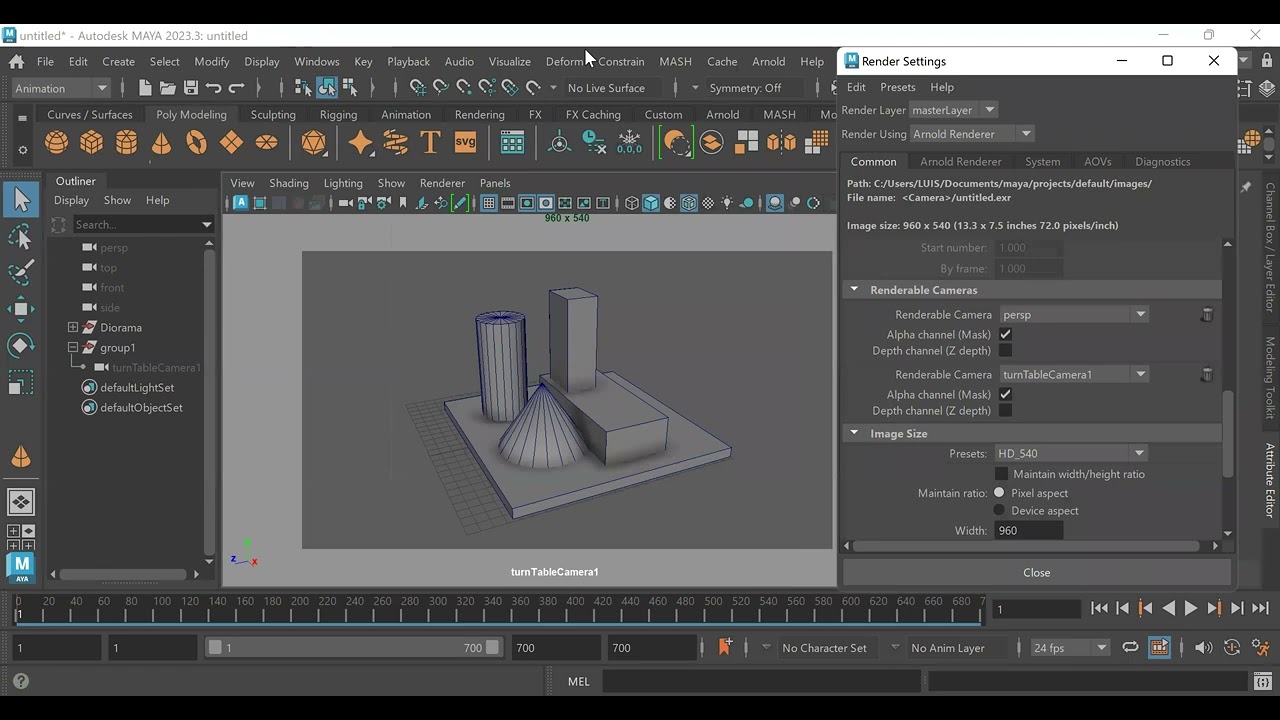
Task: Expand the Diorama node in Outliner
Action: pyautogui.click(x=73, y=328)
